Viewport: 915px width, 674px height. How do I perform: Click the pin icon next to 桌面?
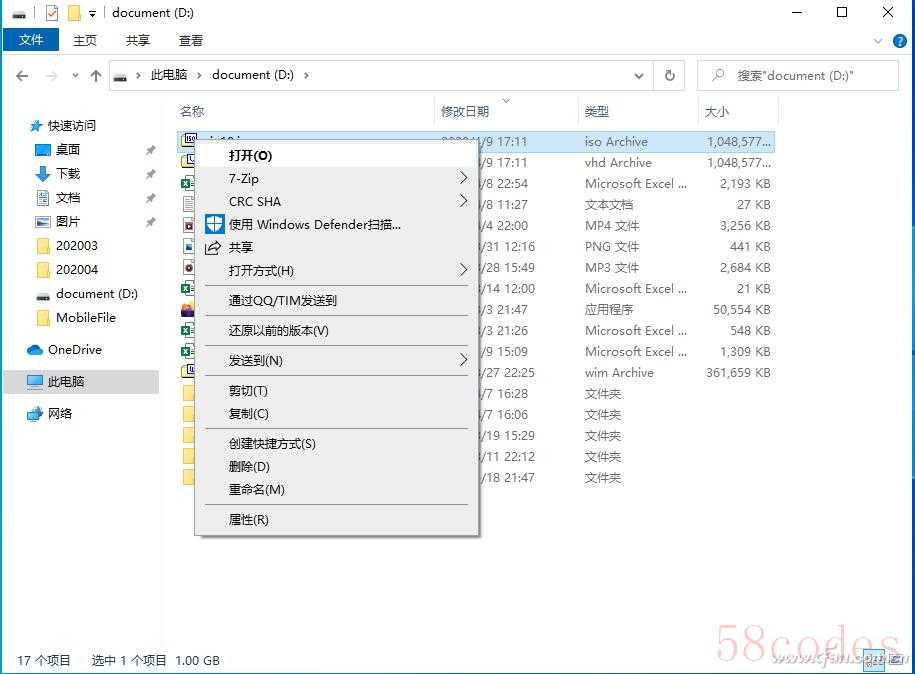(x=151, y=150)
